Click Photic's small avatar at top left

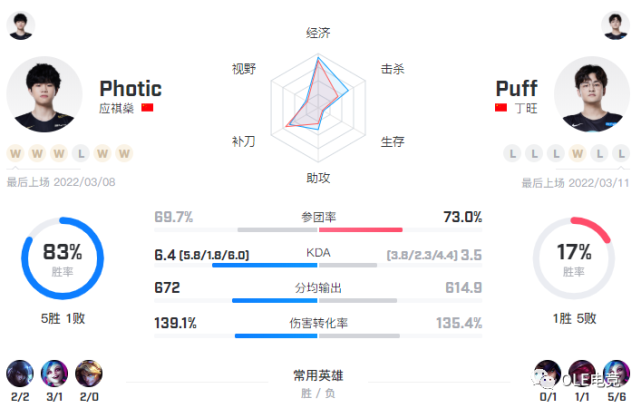pyautogui.click(x=21, y=25)
